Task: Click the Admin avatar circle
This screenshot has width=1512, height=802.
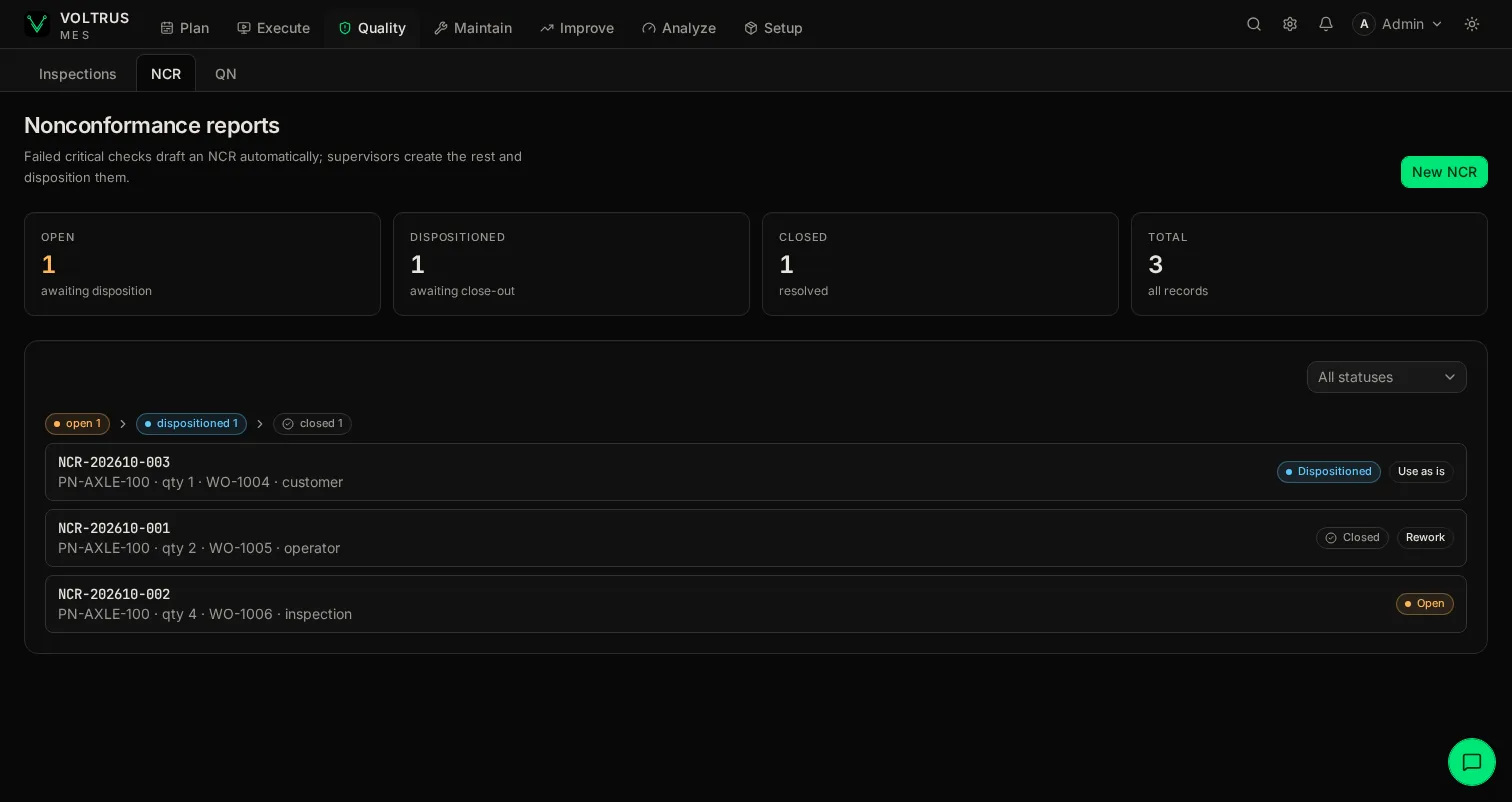Action: click(1364, 24)
